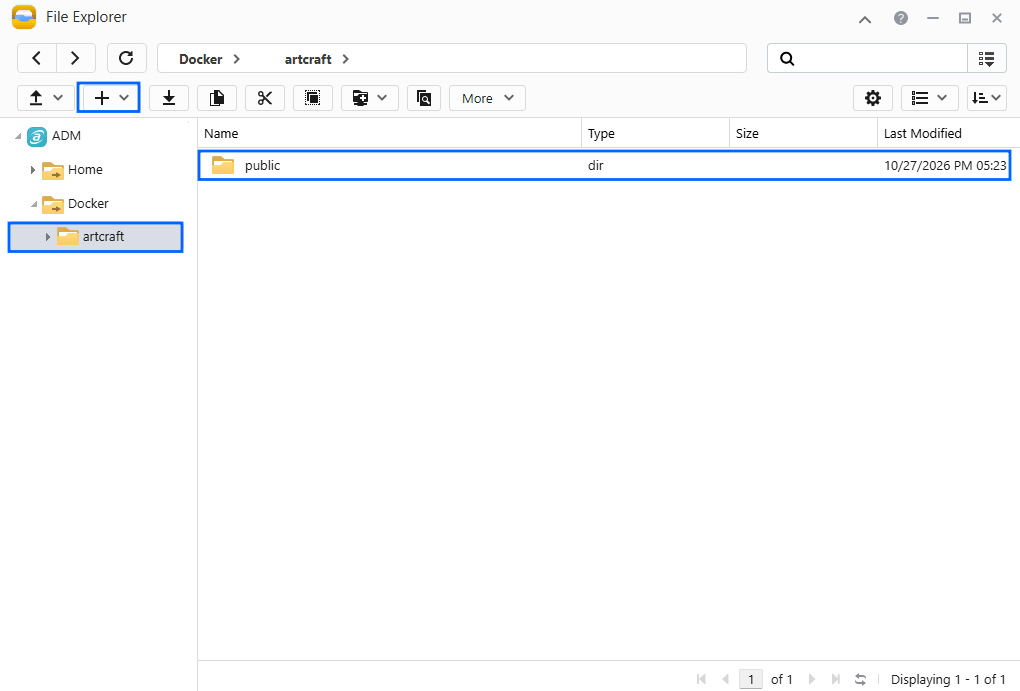This screenshot has height=691, width=1020.
Task: Click the file search/preview toolbar icon
Action: point(424,98)
